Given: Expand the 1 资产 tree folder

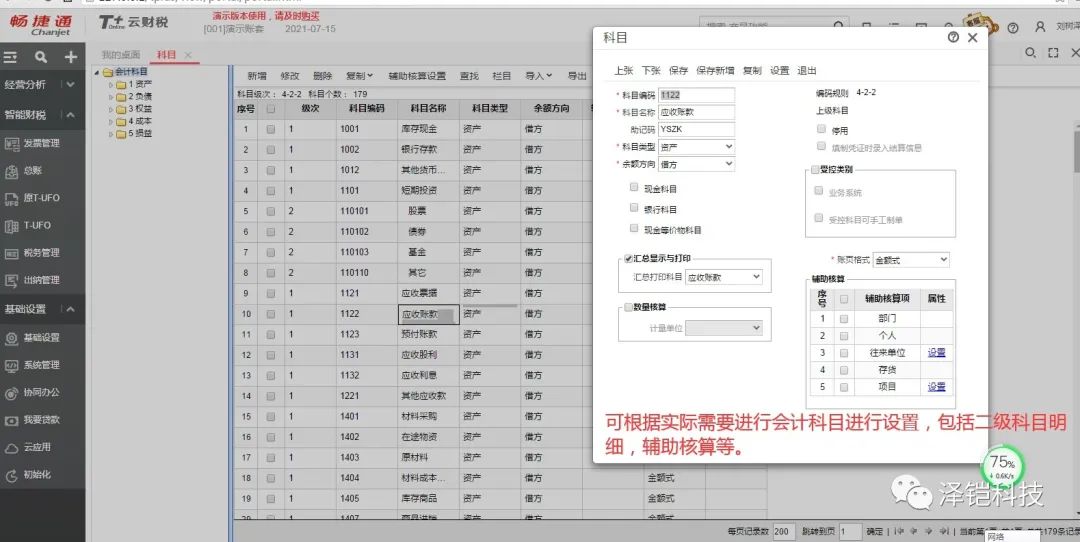Looking at the screenshot, I should coord(111,84).
